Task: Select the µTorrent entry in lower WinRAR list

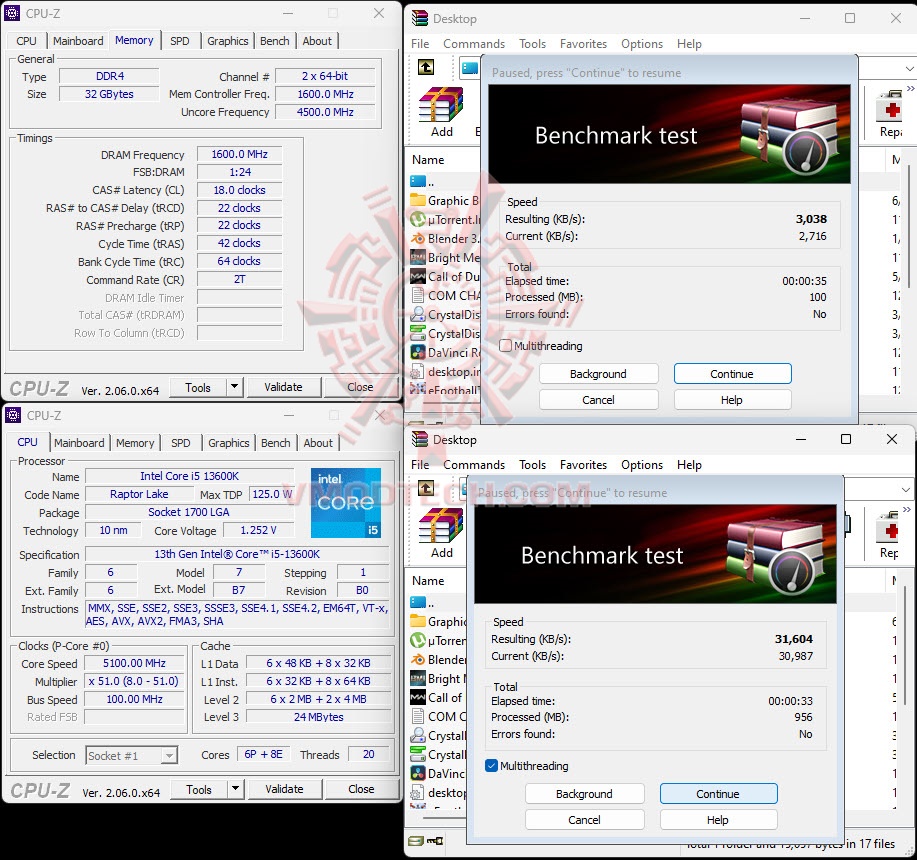Action: pos(438,641)
